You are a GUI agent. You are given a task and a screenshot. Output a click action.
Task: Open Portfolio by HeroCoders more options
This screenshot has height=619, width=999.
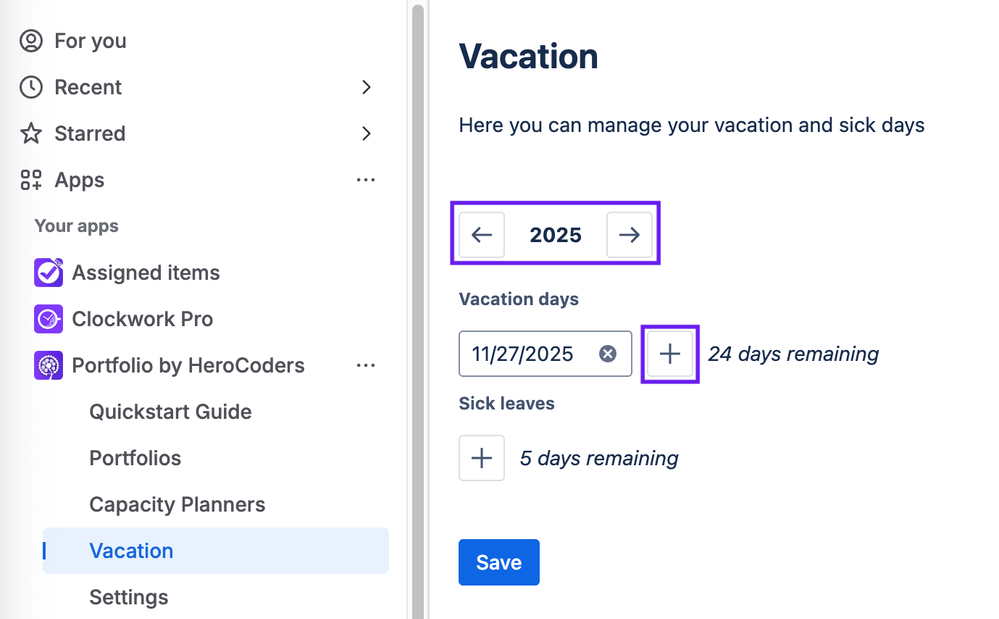[366, 365]
